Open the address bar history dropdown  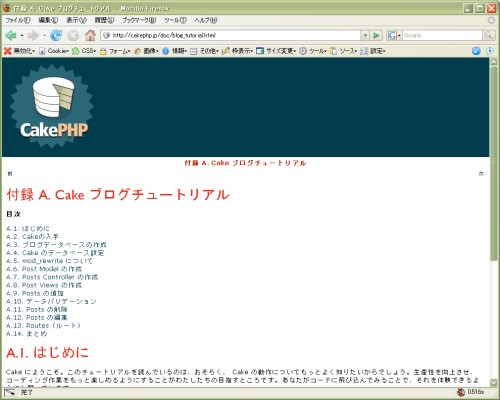click(365, 35)
